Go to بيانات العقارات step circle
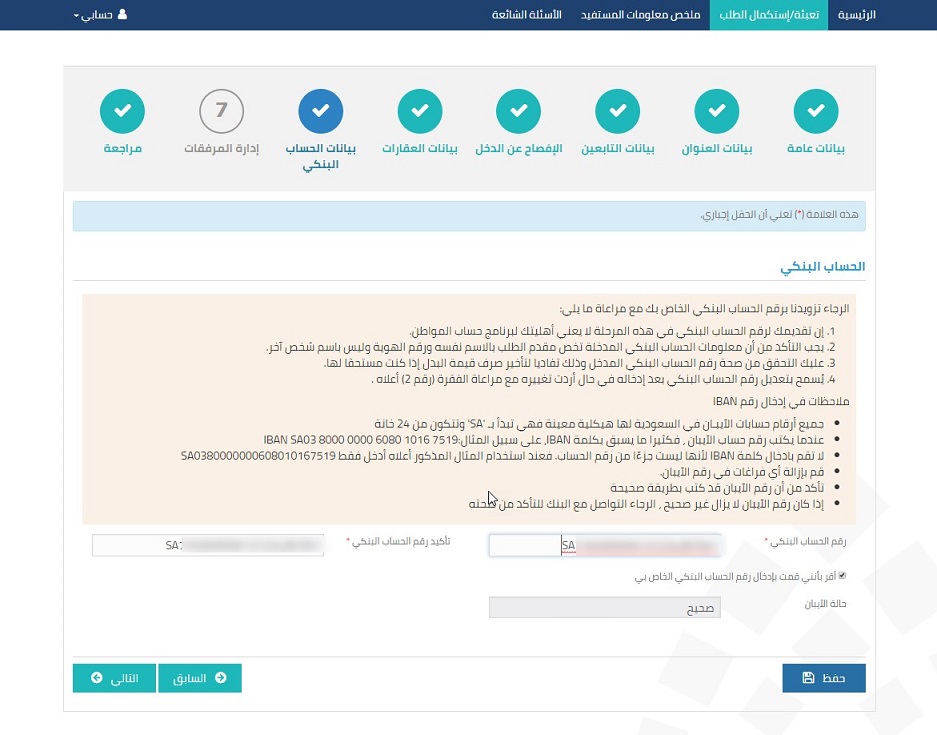Viewport: 937px width, 735px height. click(x=419, y=111)
